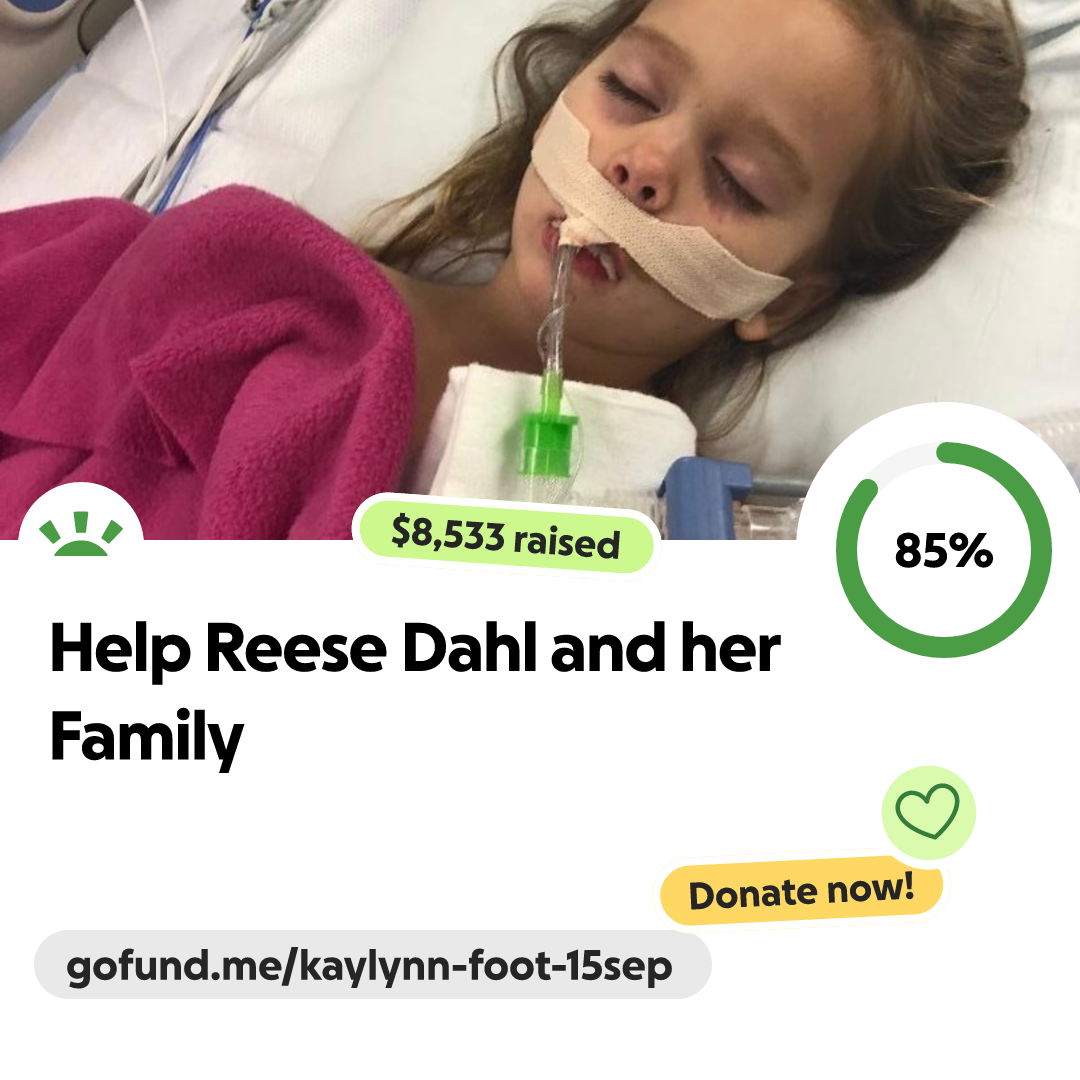The image size is (1080, 1080).
Task: Open the campaign photo of the child
Action: coord(540,269)
